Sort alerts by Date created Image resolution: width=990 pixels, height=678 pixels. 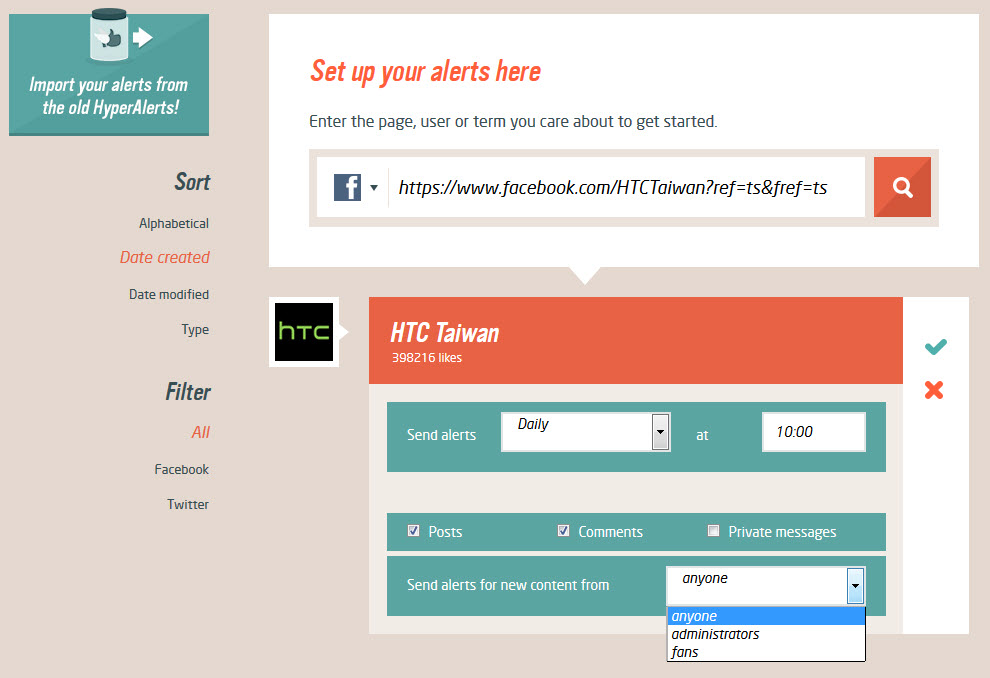click(x=164, y=257)
